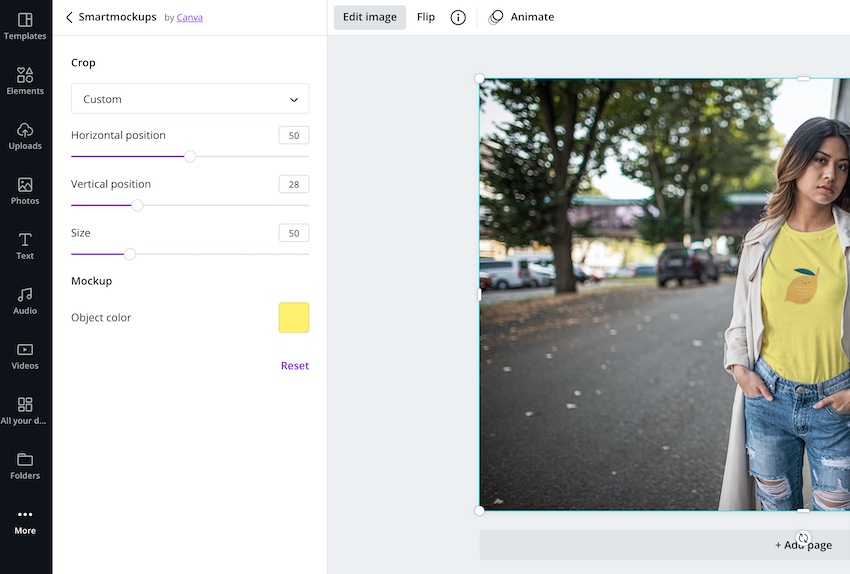Open the Audio sidebar panel
The image size is (850, 574).
(25, 301)
